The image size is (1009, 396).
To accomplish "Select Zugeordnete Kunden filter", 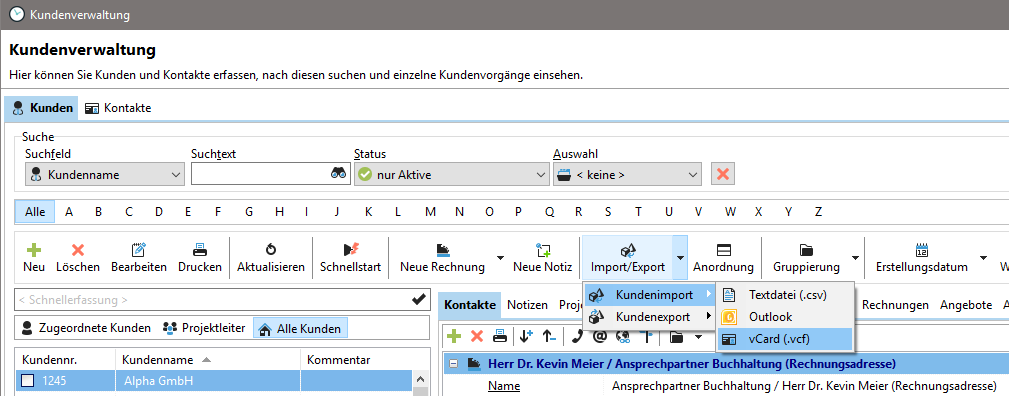I will 86,328.
